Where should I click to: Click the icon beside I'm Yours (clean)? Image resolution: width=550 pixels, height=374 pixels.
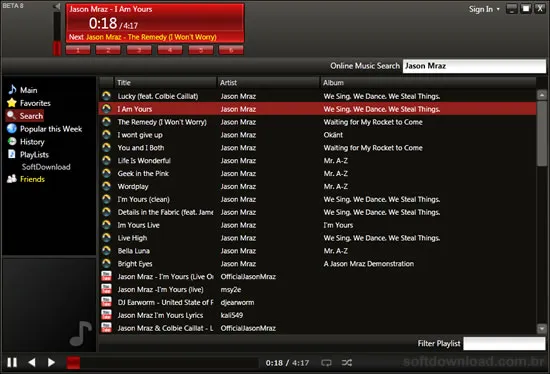[106, 199]
